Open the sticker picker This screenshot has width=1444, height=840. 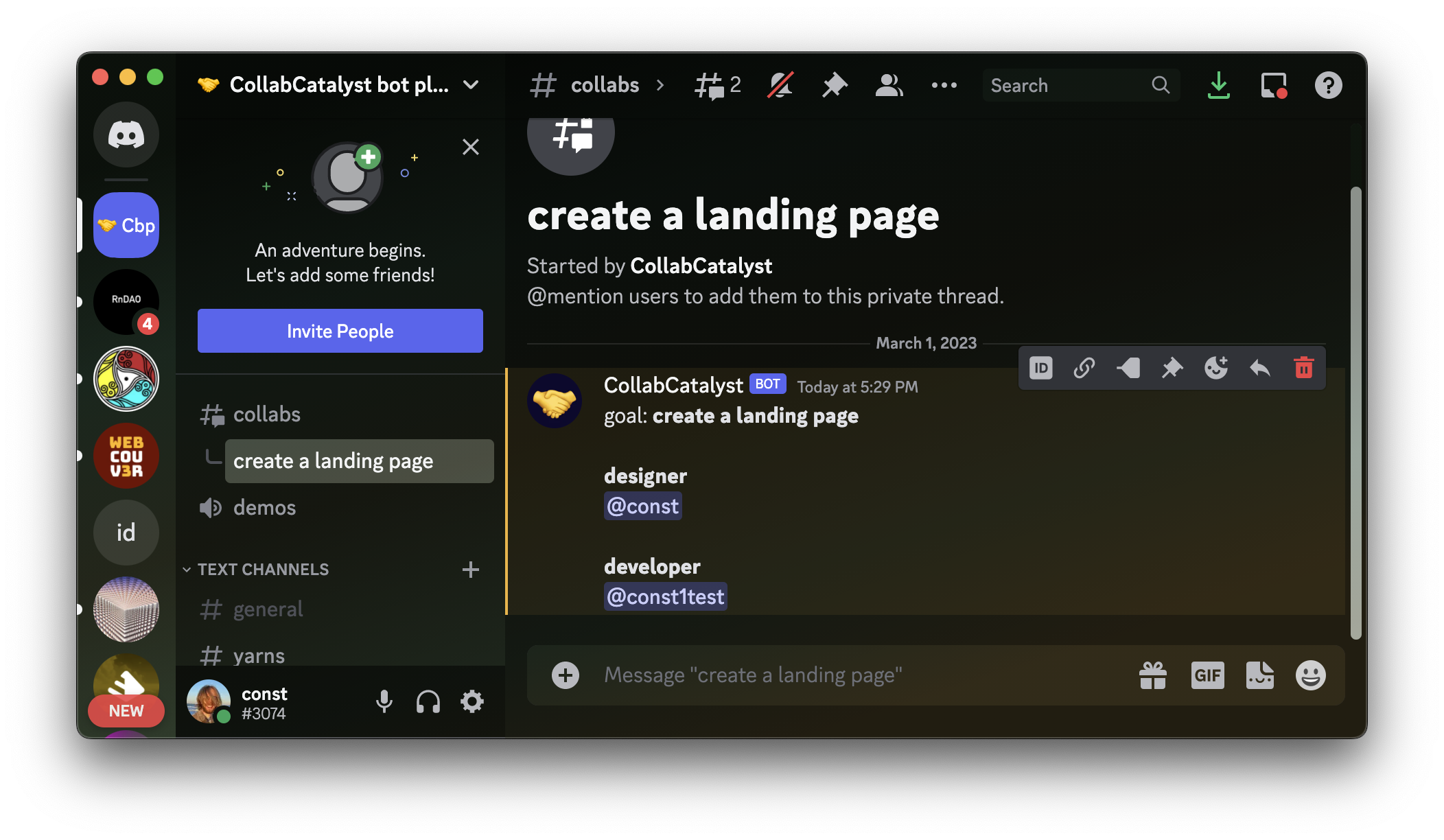(x=1260, y=675)
